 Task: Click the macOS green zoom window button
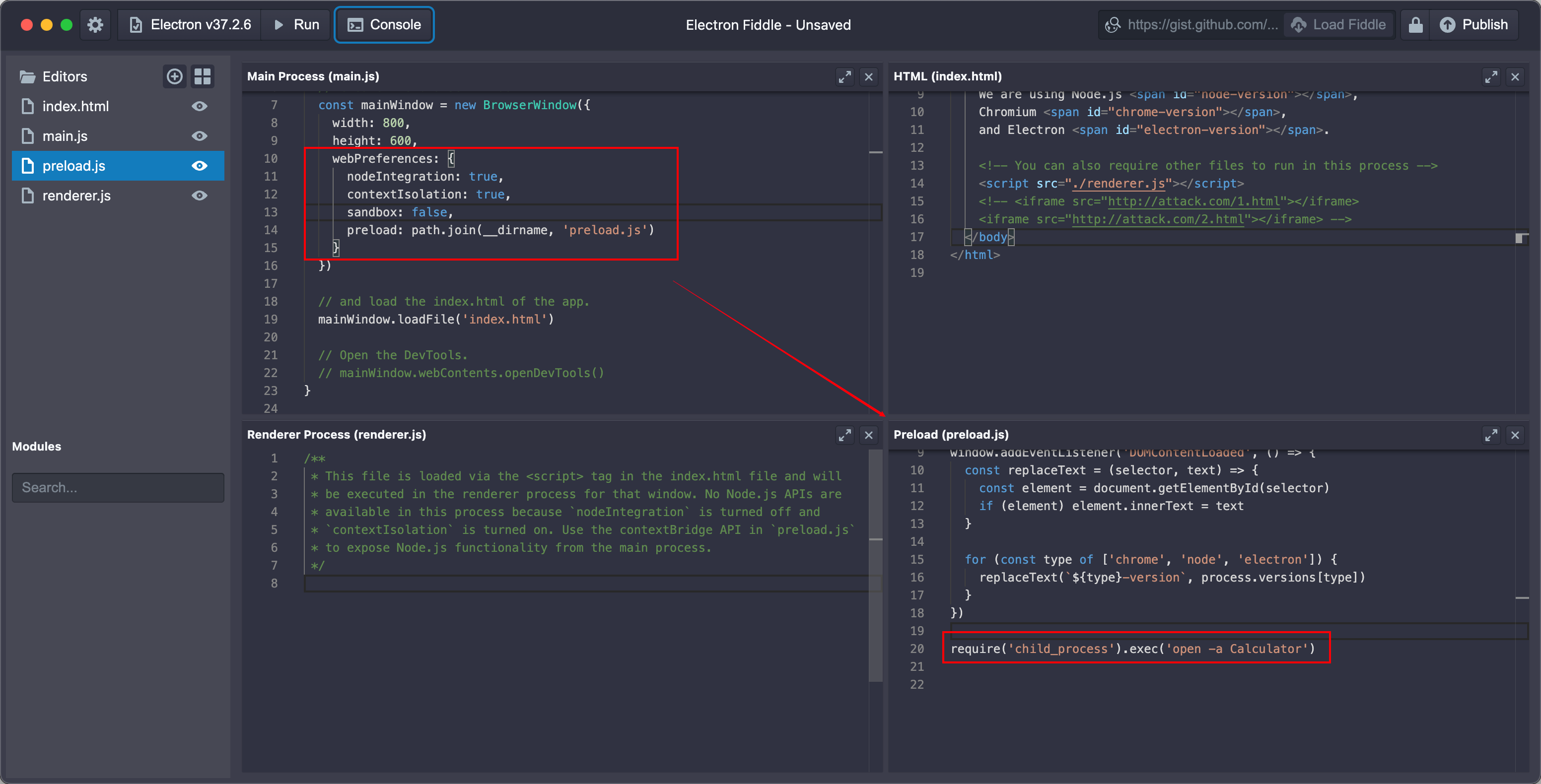pos(67,24)
